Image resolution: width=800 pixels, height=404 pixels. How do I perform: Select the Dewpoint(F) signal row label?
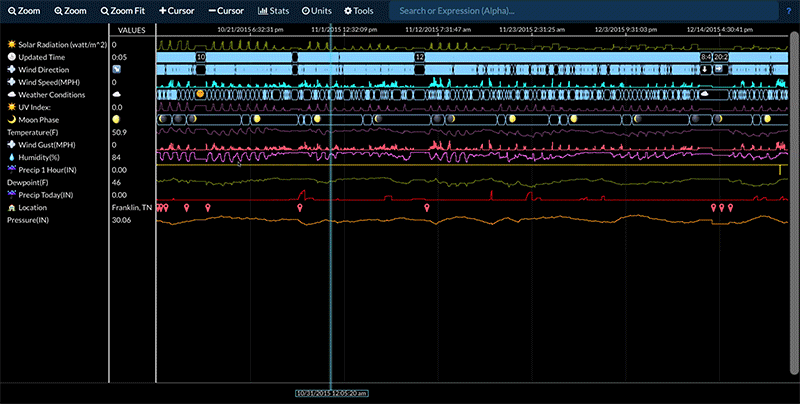click(x=28, y=182)
